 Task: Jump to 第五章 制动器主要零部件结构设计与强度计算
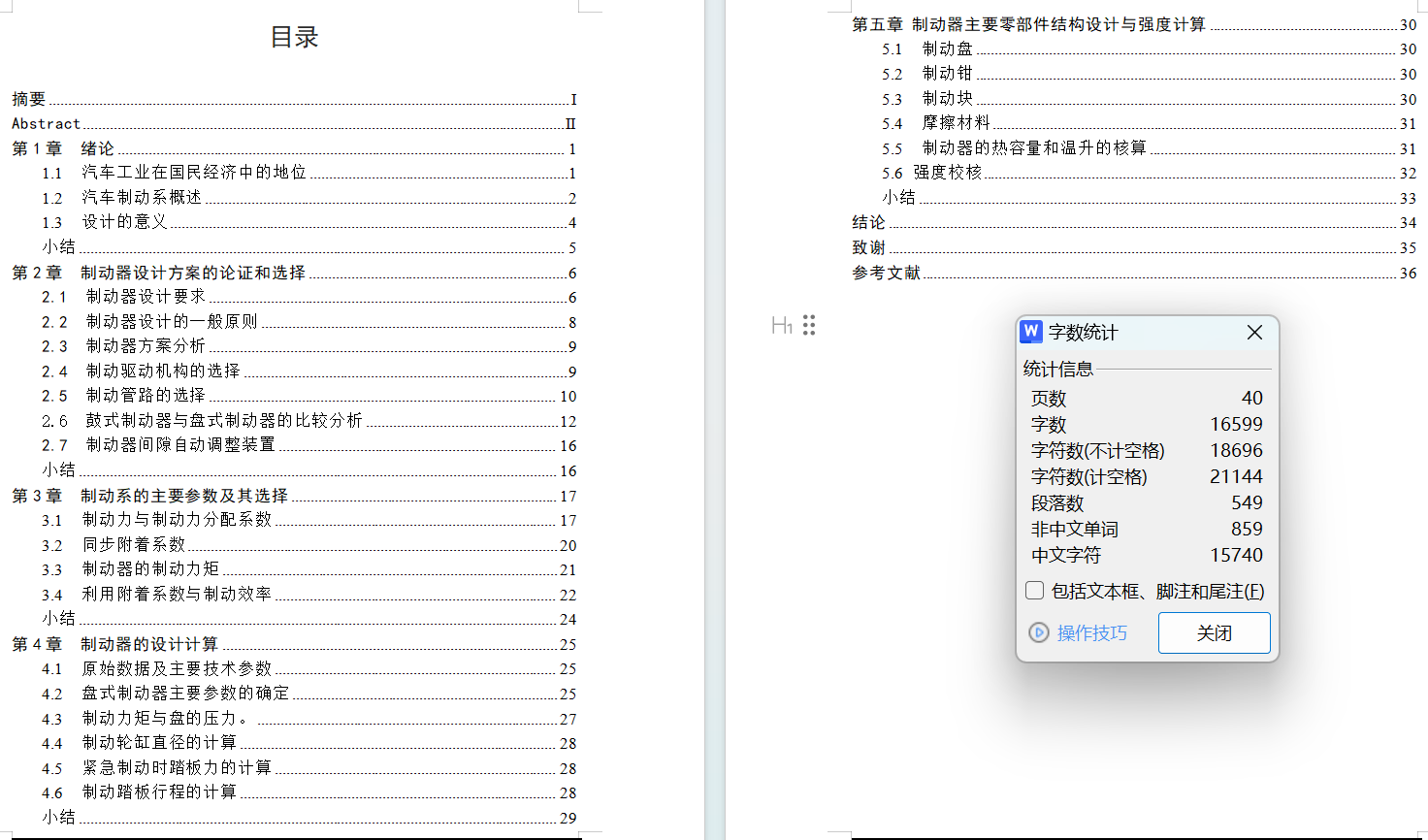(1134, 24)
